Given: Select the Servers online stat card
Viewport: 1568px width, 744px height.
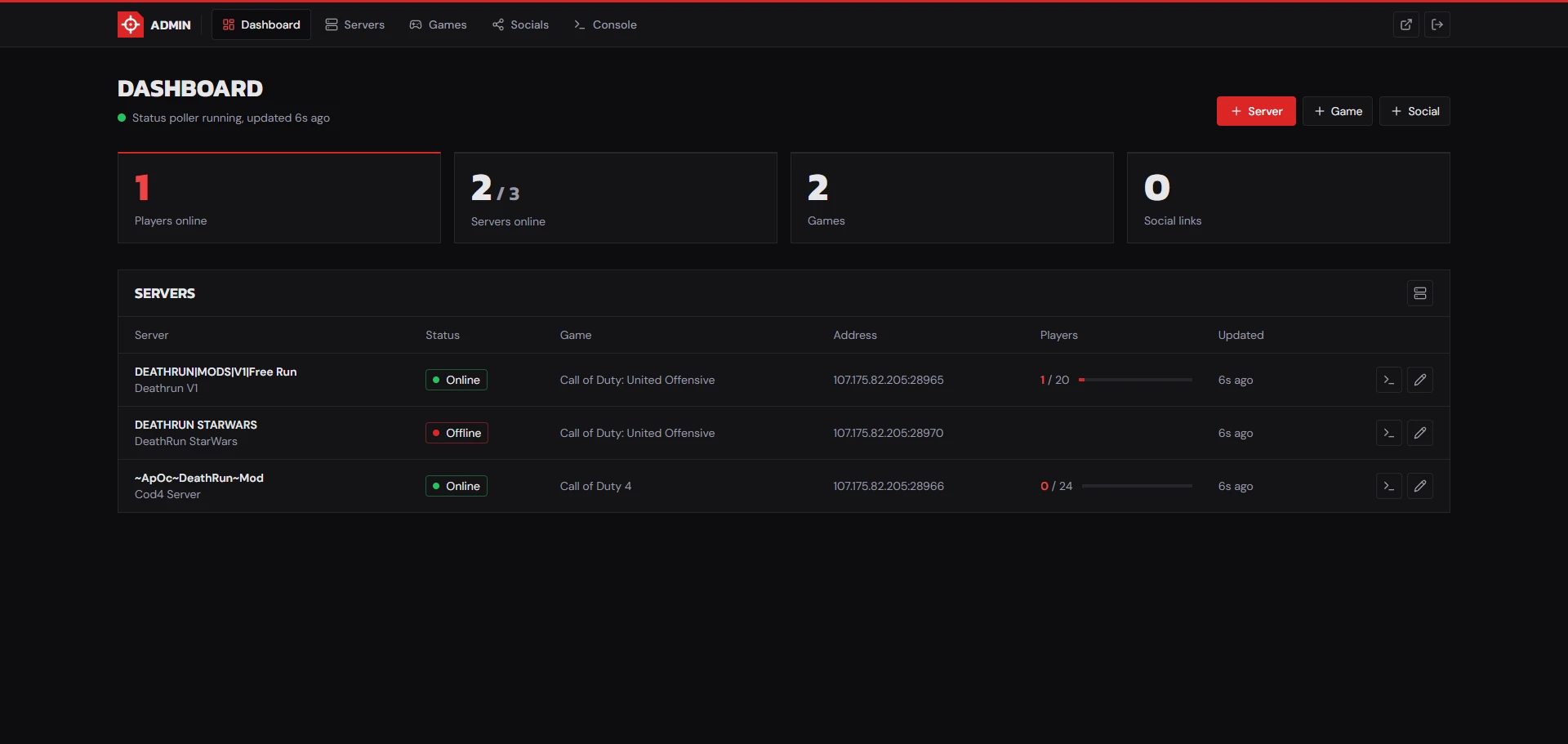Looking at the screenshot, I should click(x=616, y=198).
